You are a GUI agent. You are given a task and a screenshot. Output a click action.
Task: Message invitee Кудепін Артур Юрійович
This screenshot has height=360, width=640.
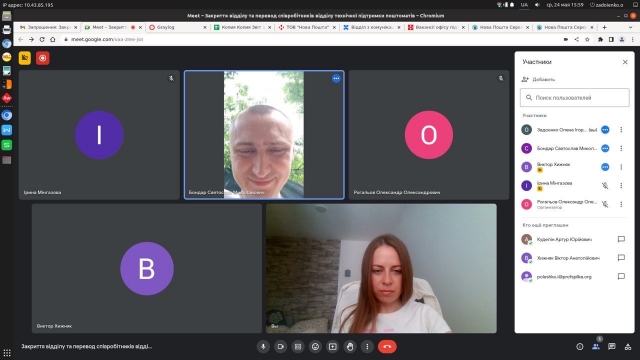click(x=621, y=239)
